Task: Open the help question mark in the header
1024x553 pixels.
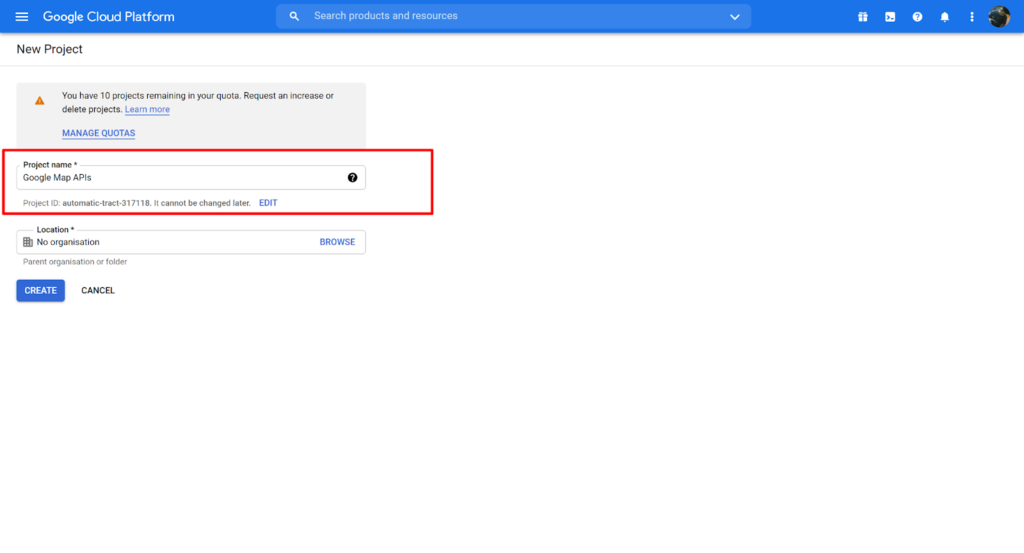Action: point(918,17)
